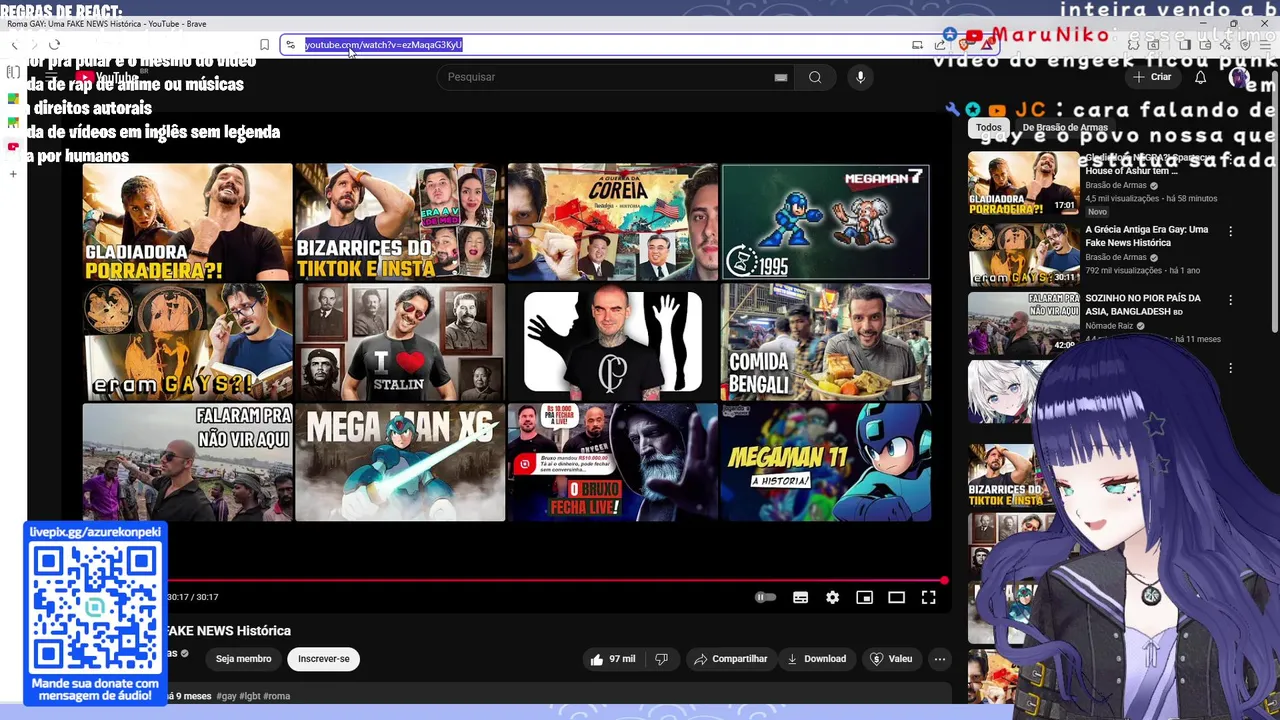1280x720 pixels.
Task: Click the share icon in address bar
Action: click(940, 45)
